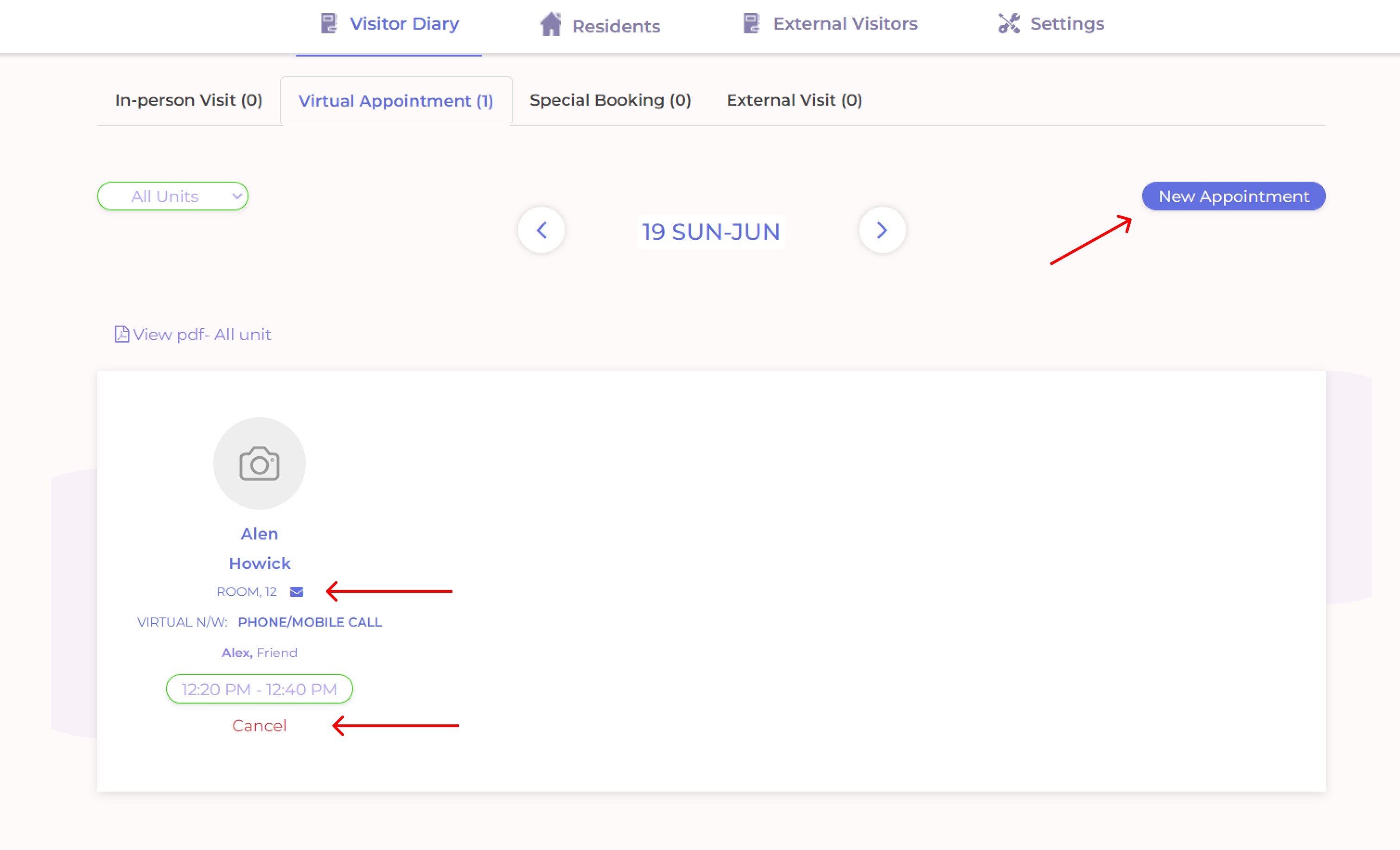1400x850 pixels.
Task: Click the Residents house icon
Action: (x=550, y=25)
